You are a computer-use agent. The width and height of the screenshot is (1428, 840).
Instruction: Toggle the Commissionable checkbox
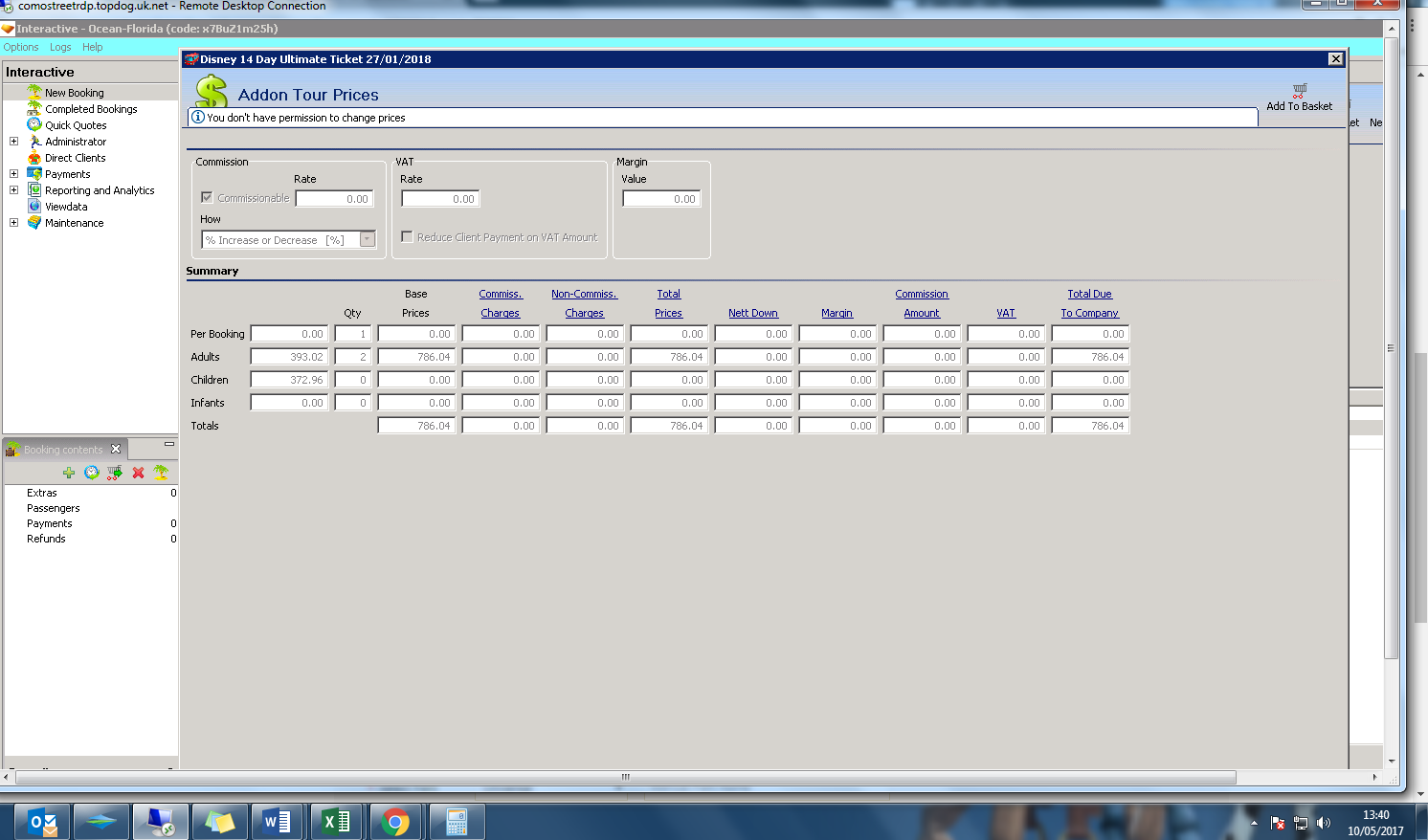click(207, 197)
